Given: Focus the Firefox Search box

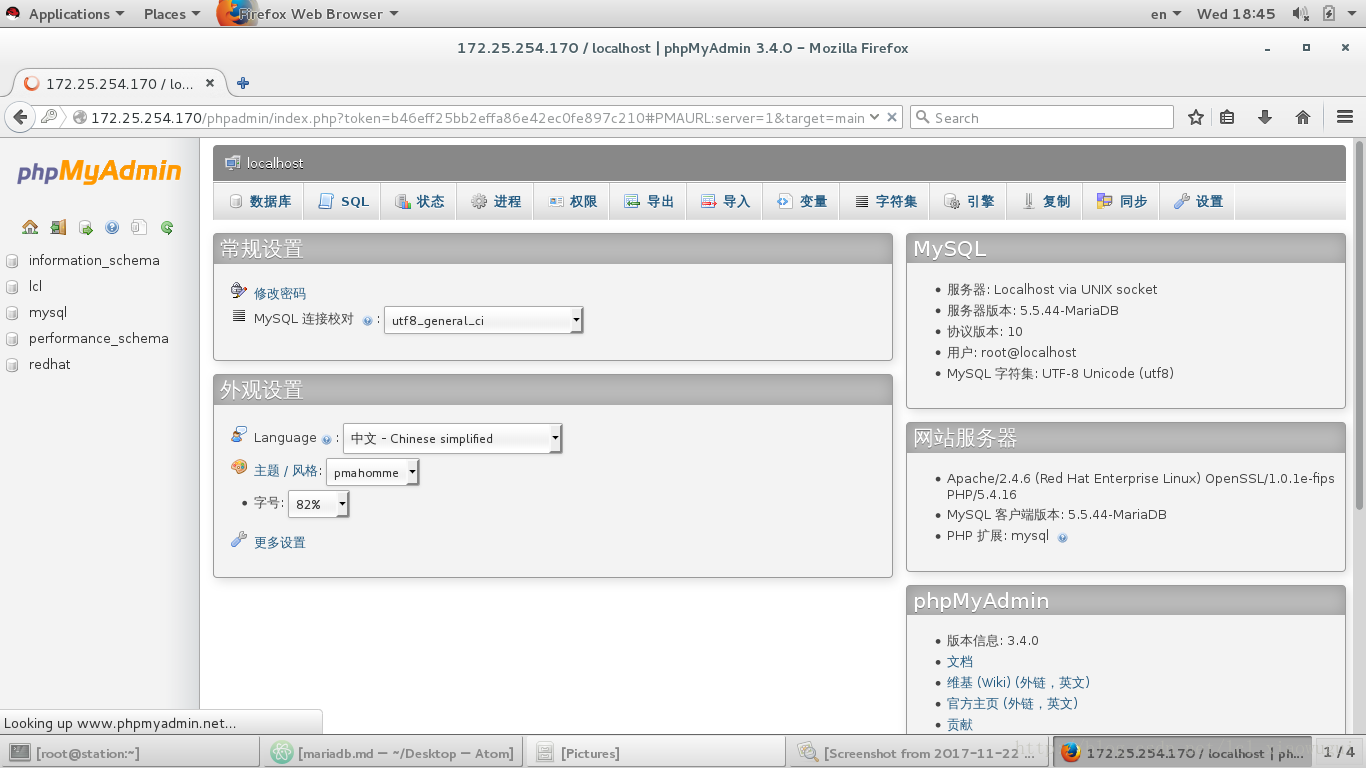Looking at the screenshot, I should 1041,117.
